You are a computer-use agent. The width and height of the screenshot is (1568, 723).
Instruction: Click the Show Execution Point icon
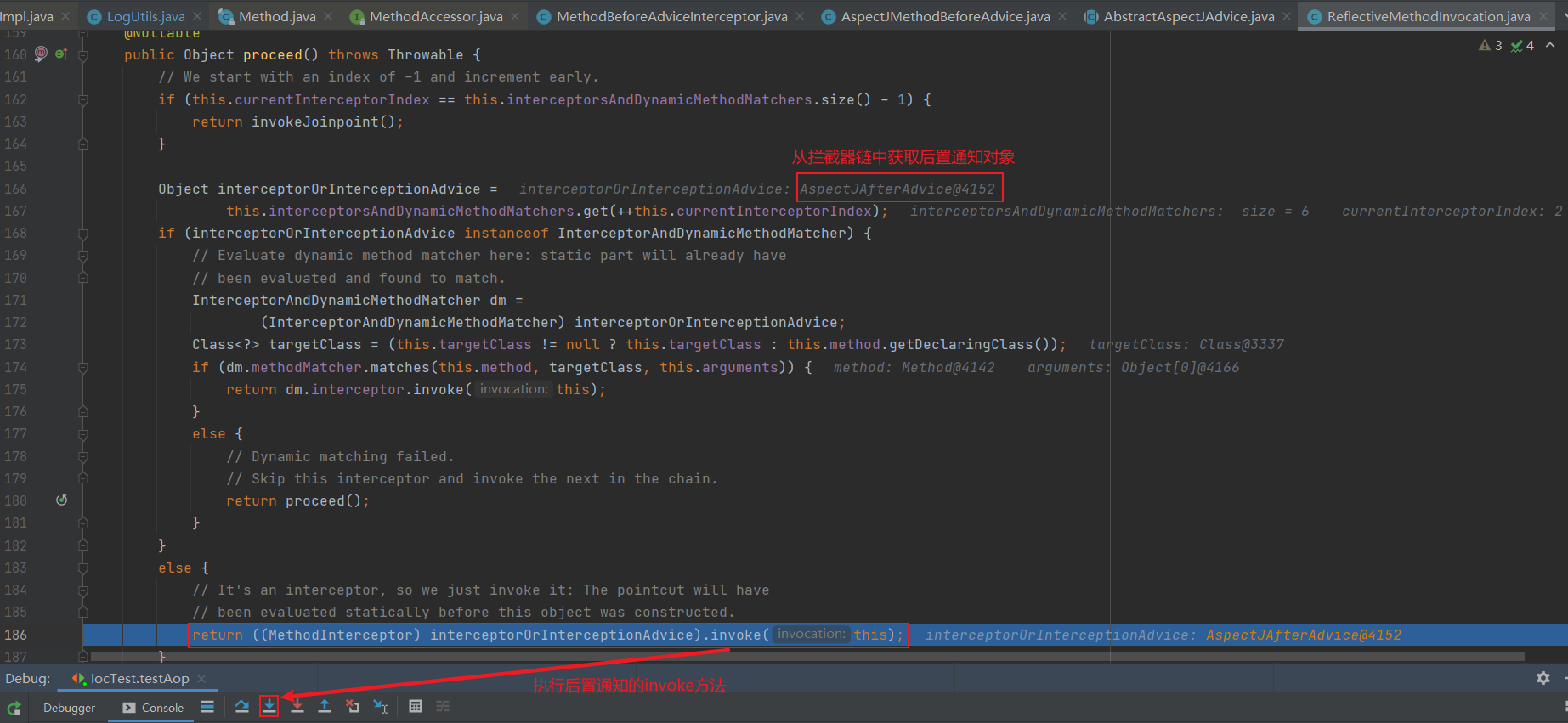(x=207, y=706)
